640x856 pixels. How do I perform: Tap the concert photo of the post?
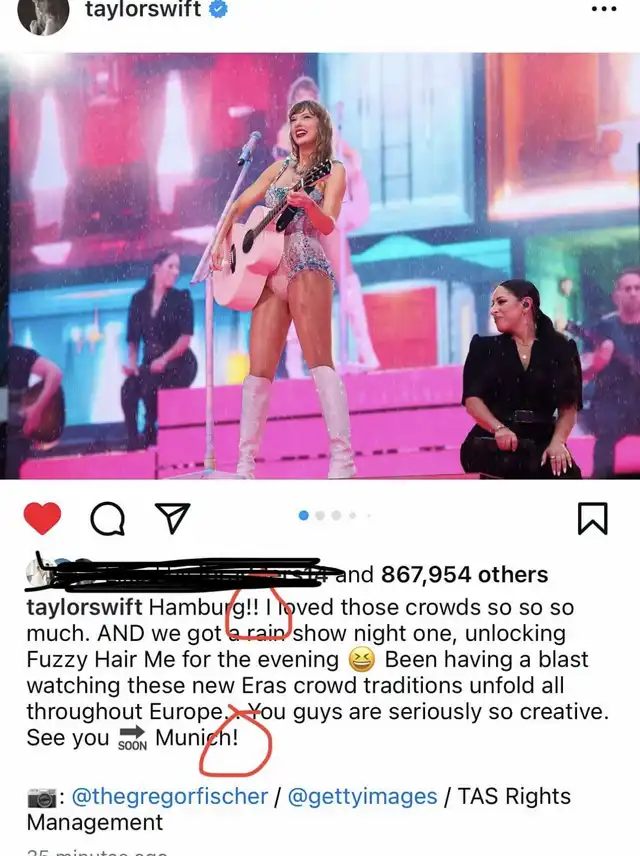(320, 266)
